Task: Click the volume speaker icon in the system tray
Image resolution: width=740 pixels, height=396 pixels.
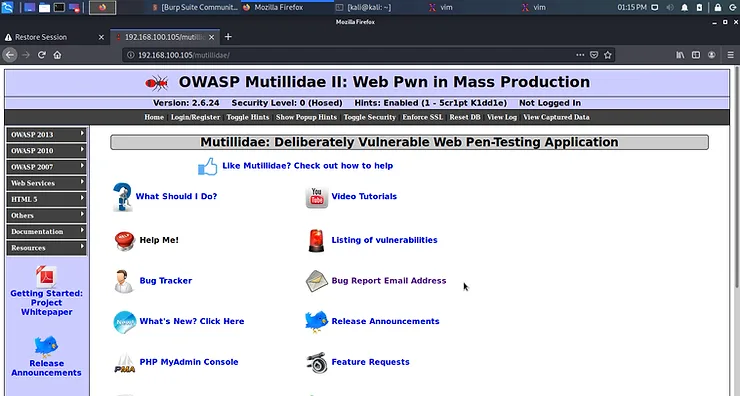Action: click(669, 7)
